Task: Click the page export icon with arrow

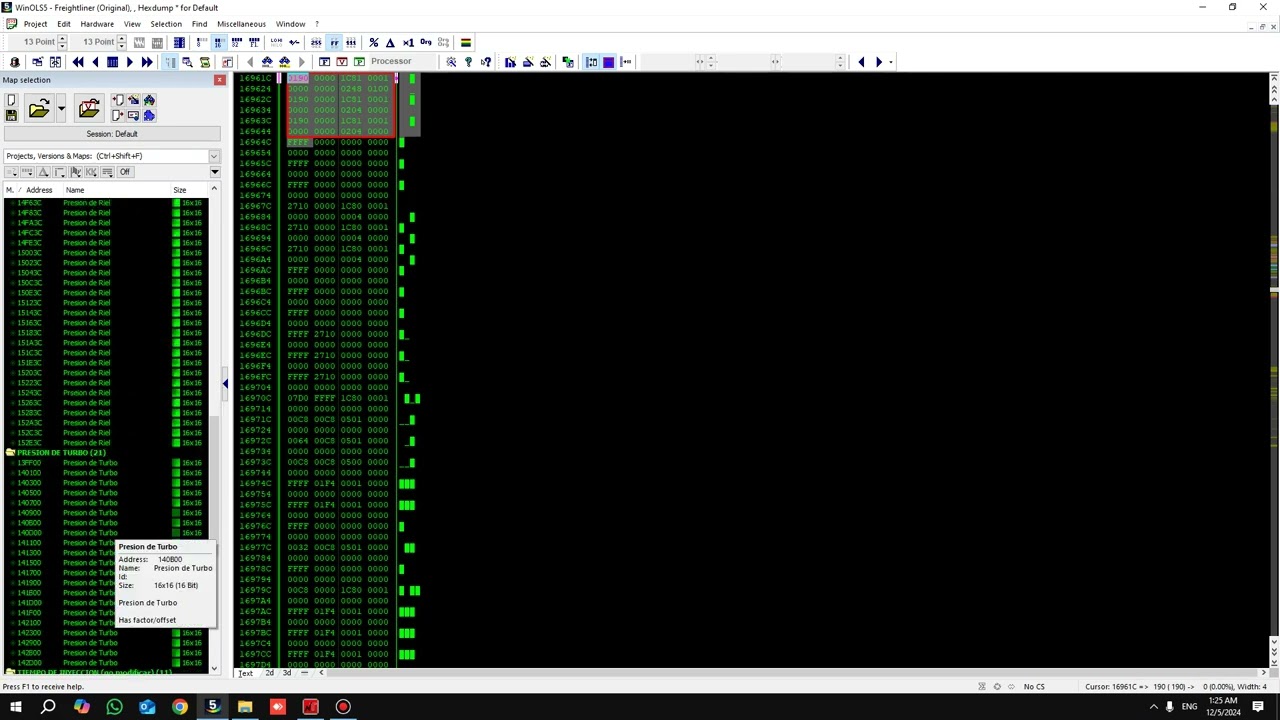Action: pyautogui.click(x=117, y=116)
